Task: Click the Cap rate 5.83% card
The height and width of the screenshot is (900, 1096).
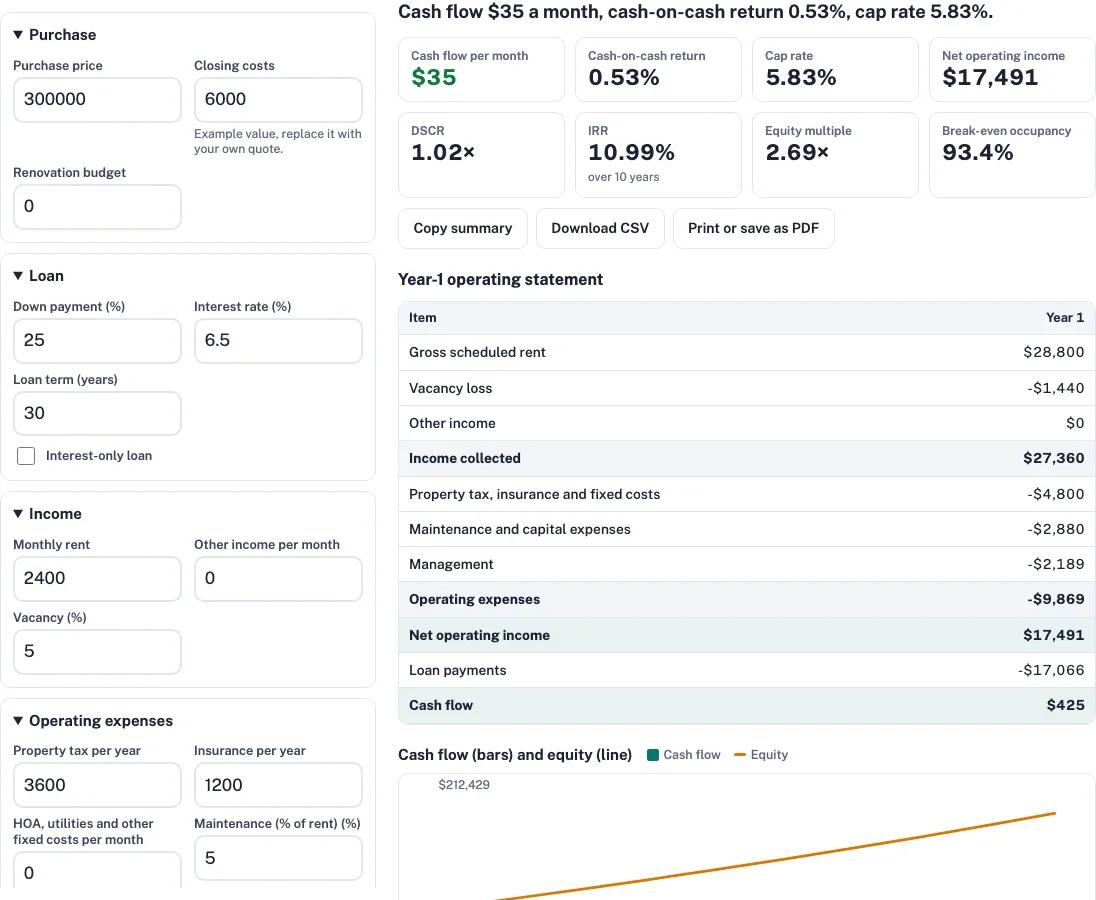Action: [835, 69]
